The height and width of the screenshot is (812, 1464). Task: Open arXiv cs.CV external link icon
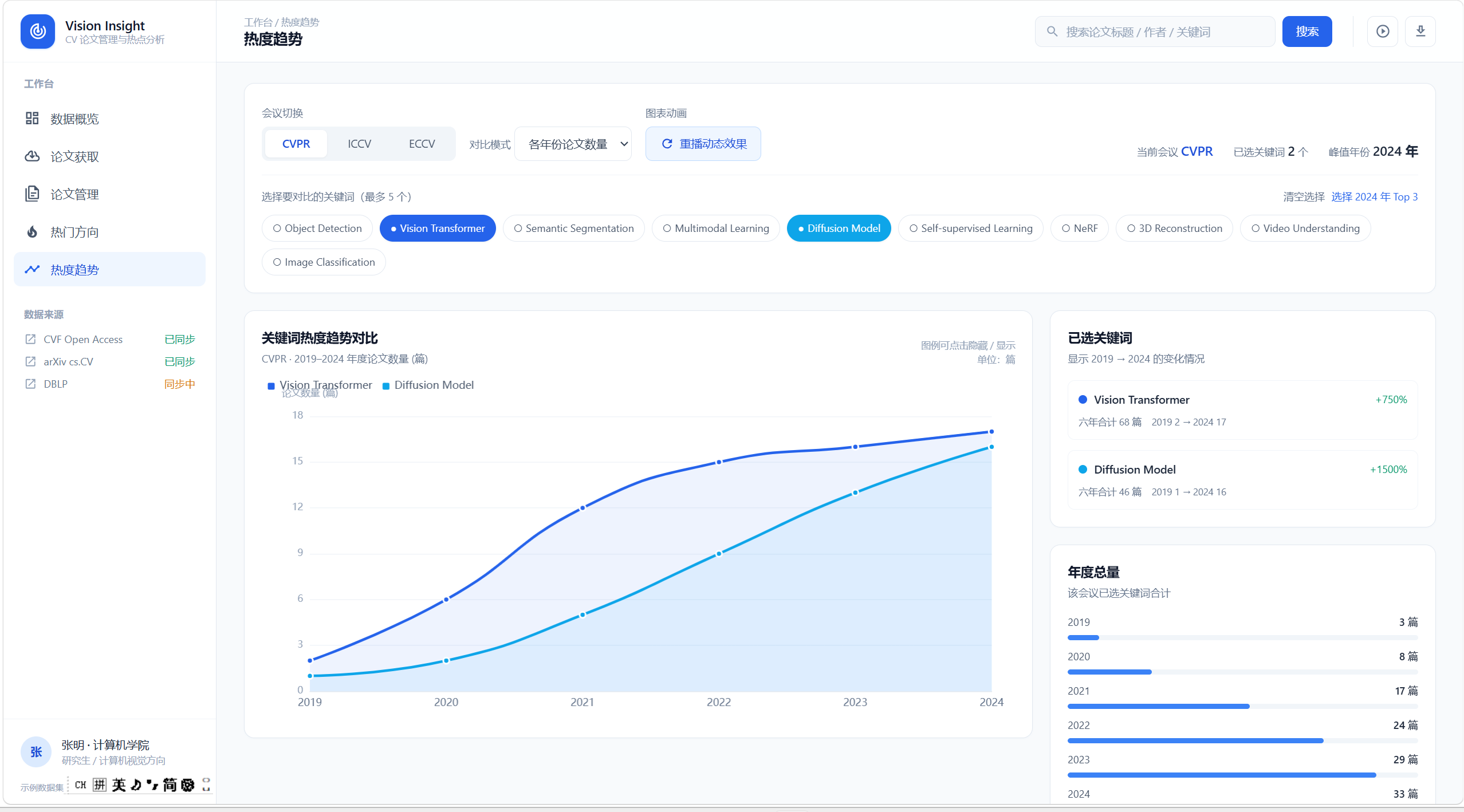(x=30, y=362)
